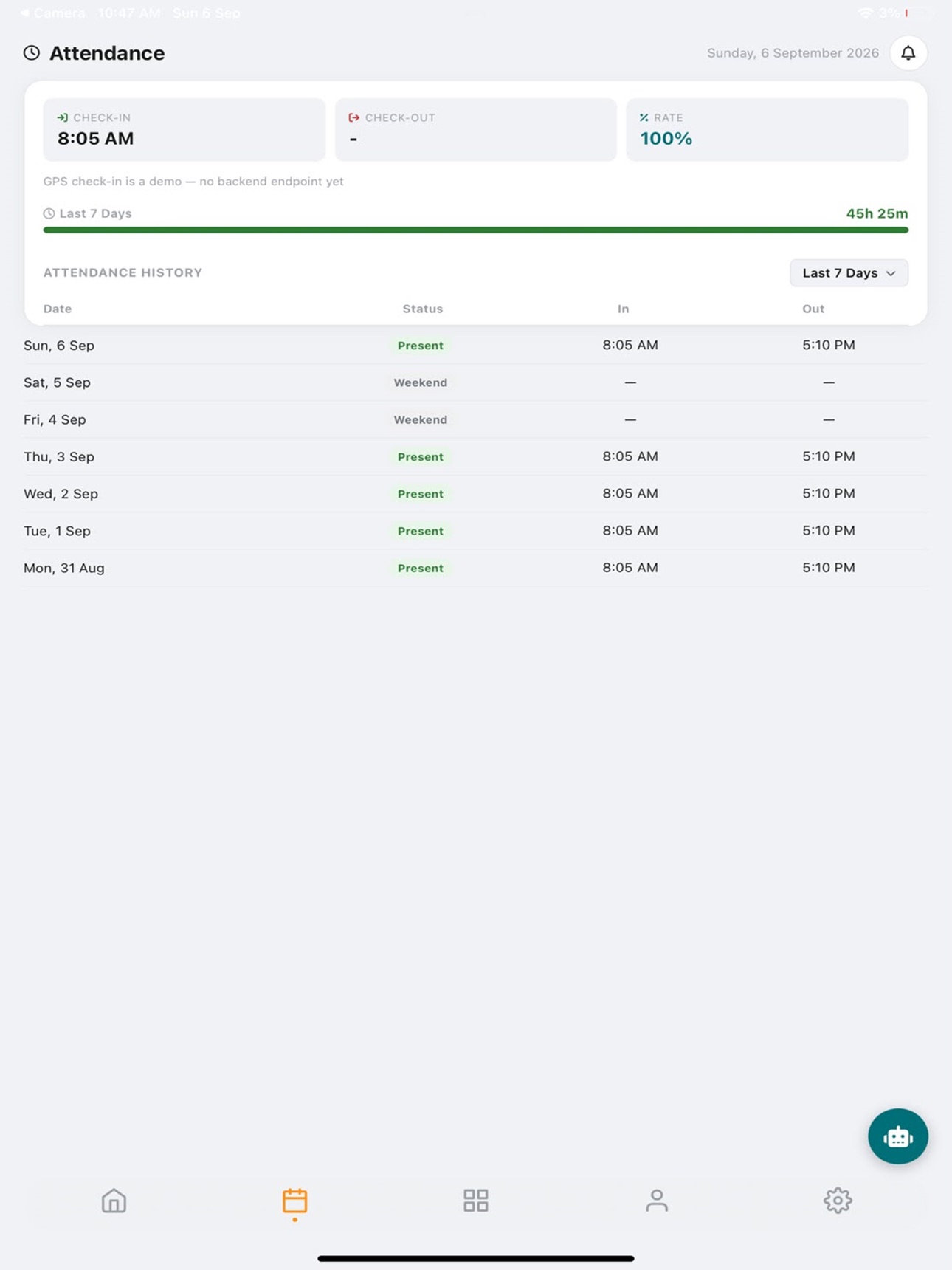Viewport: 952px width, 1270px height.
Task: Open the chatbot assistant floating button
Action: [897, 1136]
